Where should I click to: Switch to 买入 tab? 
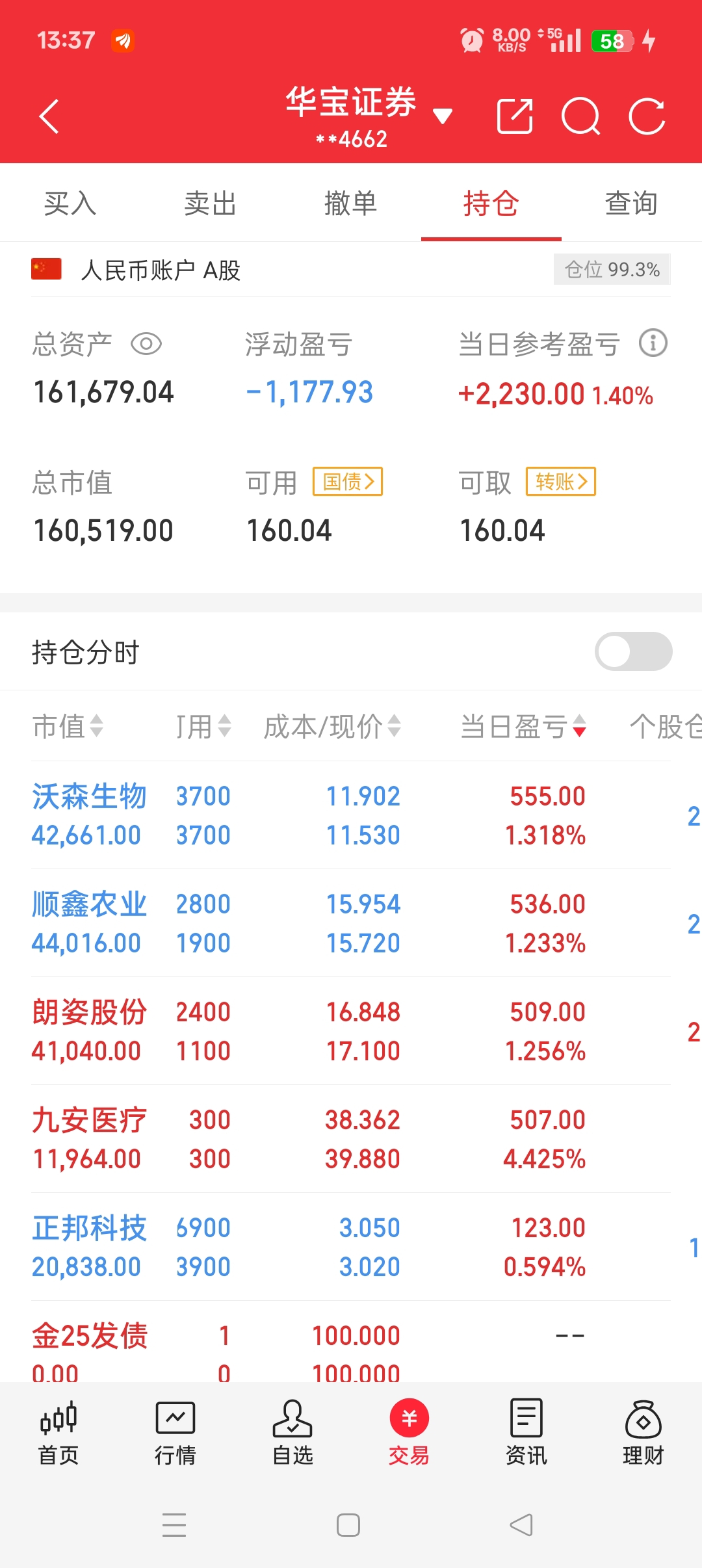(70, 203)
